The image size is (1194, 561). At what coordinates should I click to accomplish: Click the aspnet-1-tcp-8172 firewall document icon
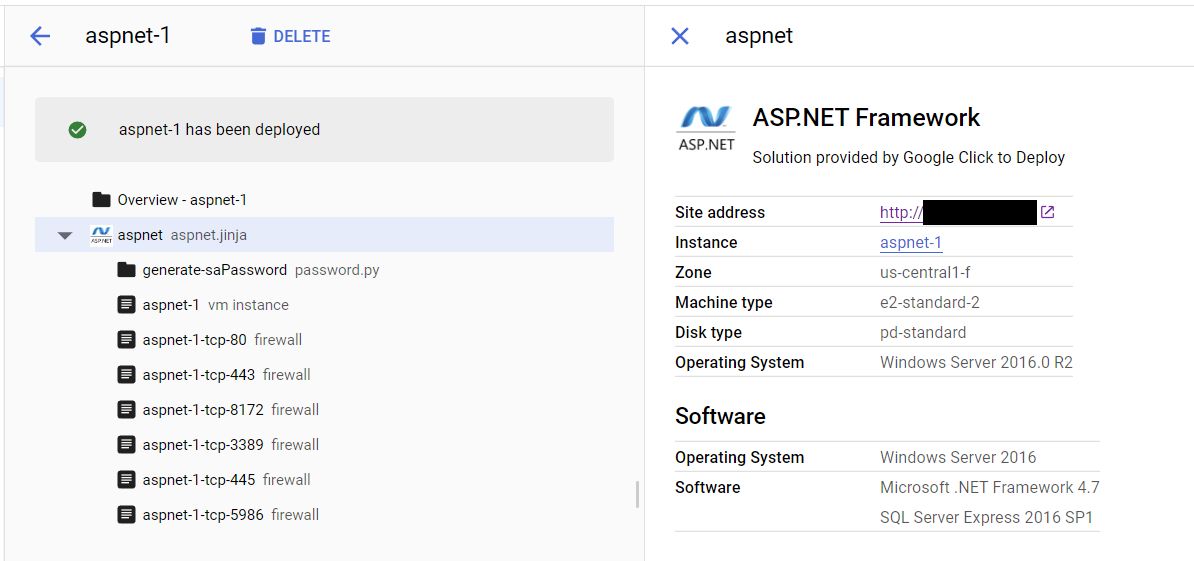coord(126,410)
